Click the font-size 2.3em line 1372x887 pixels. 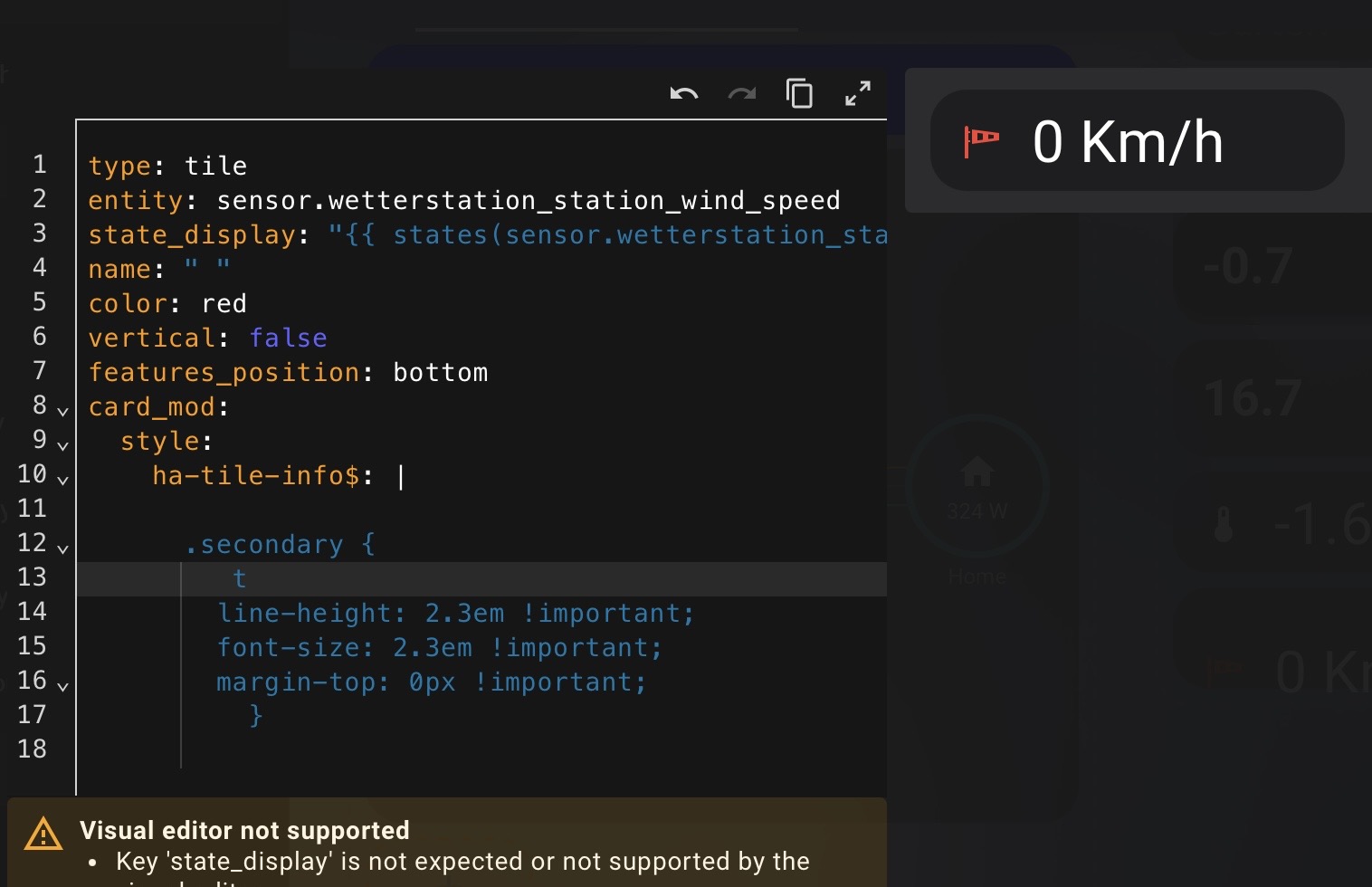coord(439,648)
